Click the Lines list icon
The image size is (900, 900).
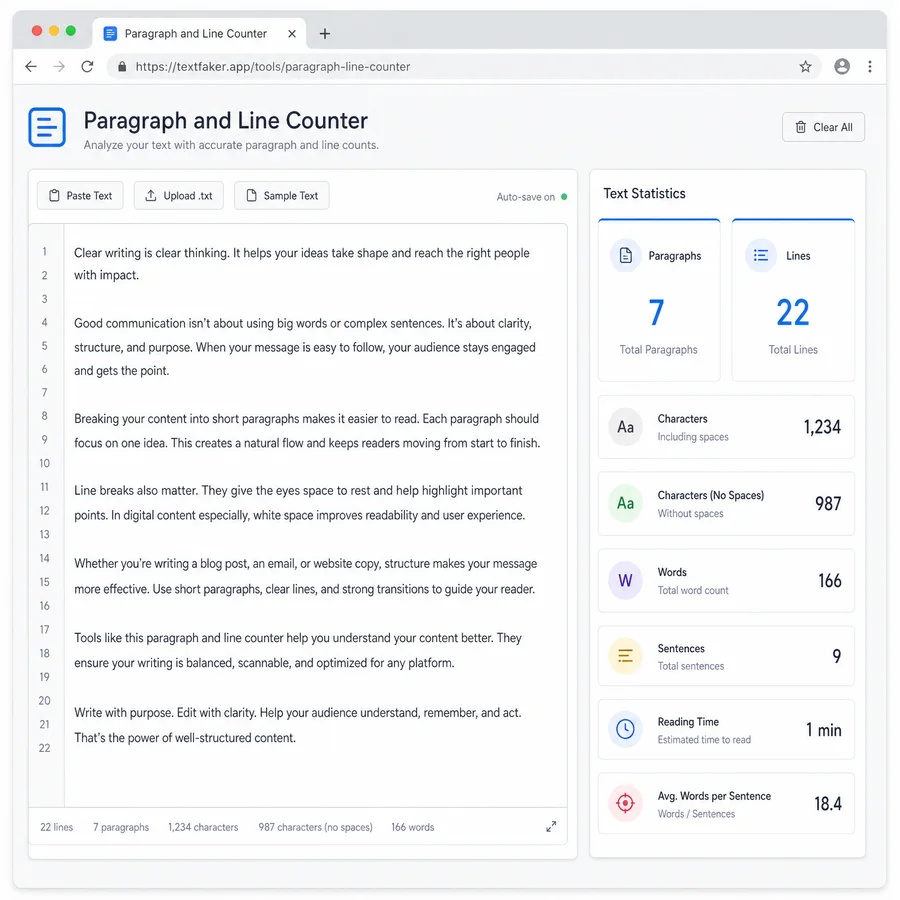(x=761, y=255)
